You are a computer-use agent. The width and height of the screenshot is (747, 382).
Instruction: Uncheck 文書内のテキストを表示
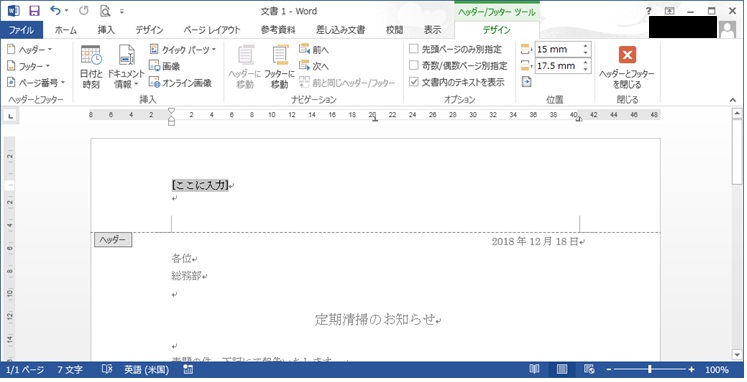pyautogui.click(x=414, y=82)
